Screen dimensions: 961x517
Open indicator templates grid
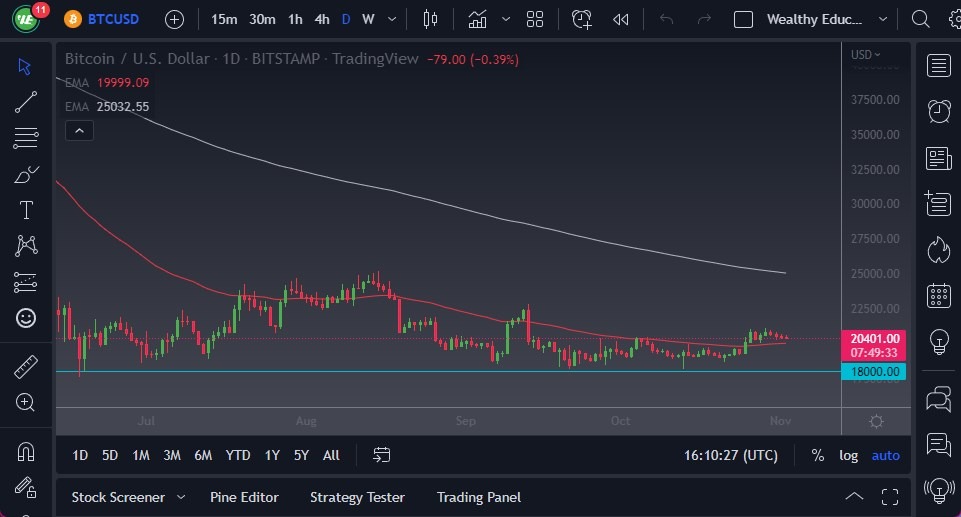(535, 20)
